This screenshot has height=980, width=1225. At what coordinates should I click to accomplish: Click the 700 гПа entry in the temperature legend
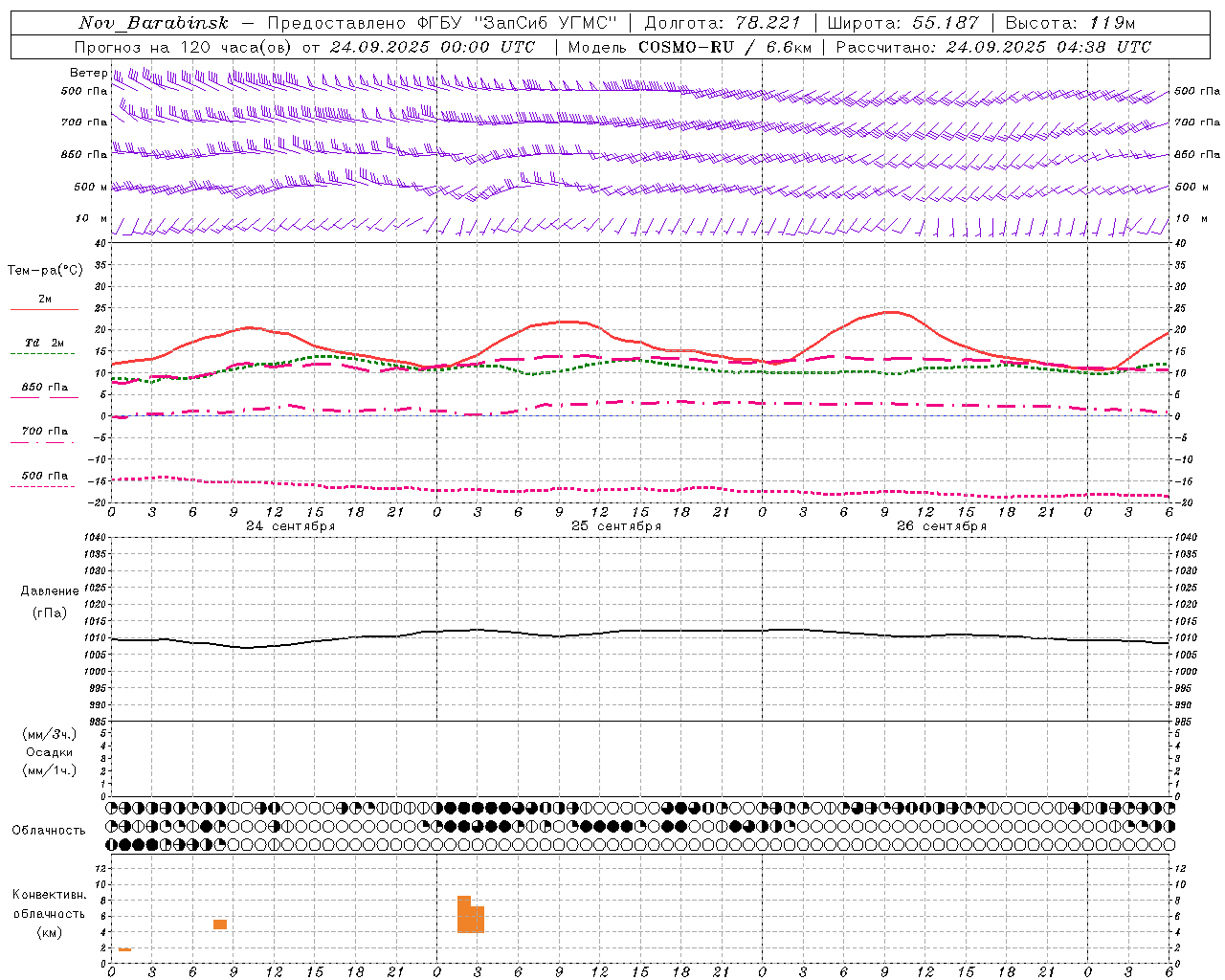pyautogui.click(x=45, y=432)
